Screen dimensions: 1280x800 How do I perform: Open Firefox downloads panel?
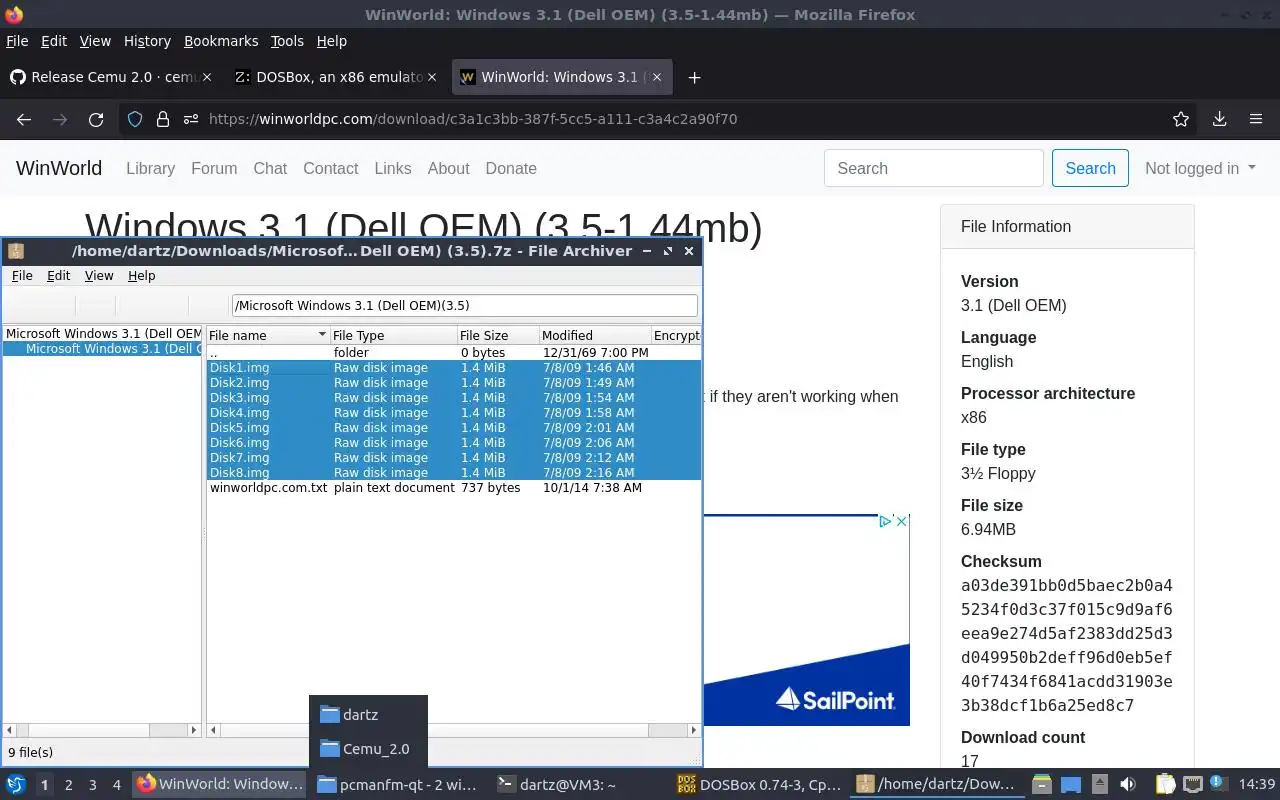point(1219,119)
